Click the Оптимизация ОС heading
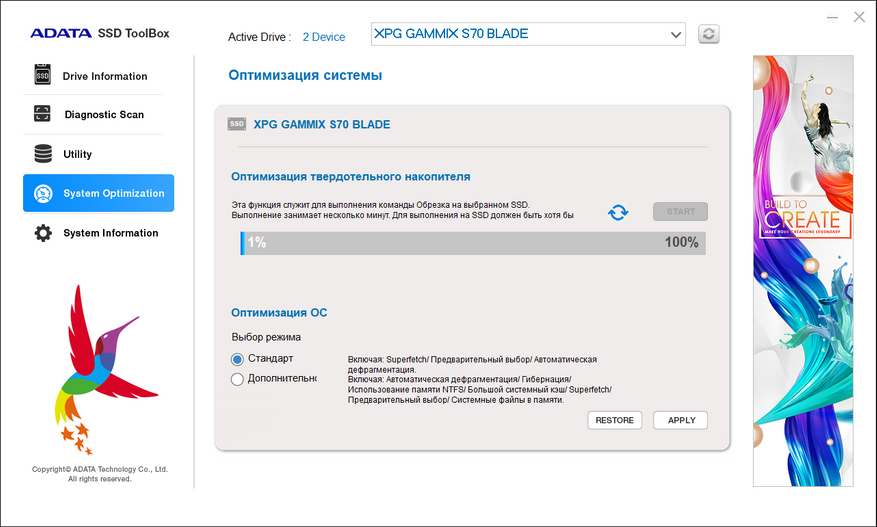877x527 pixels. (279, 313)
